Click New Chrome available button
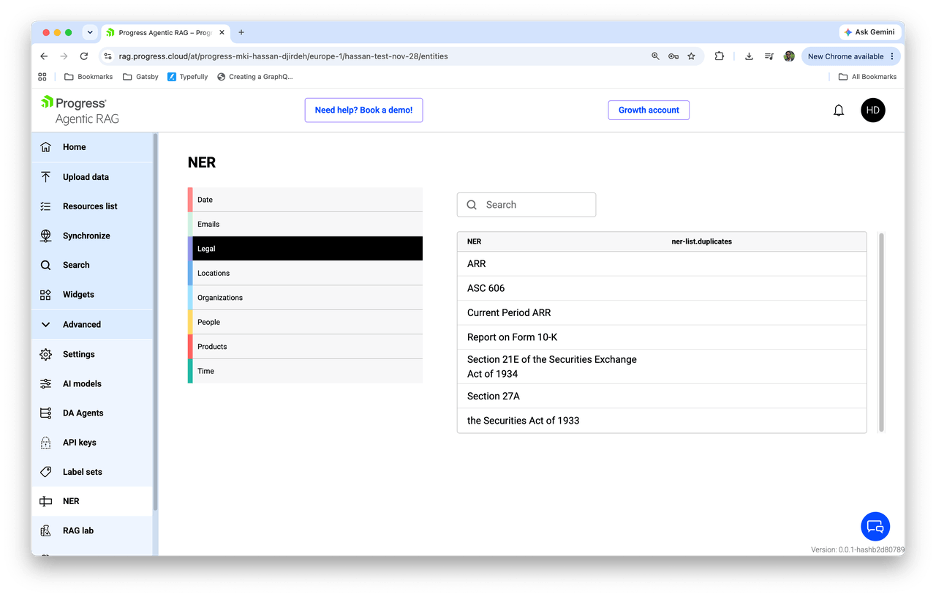 pyautogui.click(x=851, y=56)
